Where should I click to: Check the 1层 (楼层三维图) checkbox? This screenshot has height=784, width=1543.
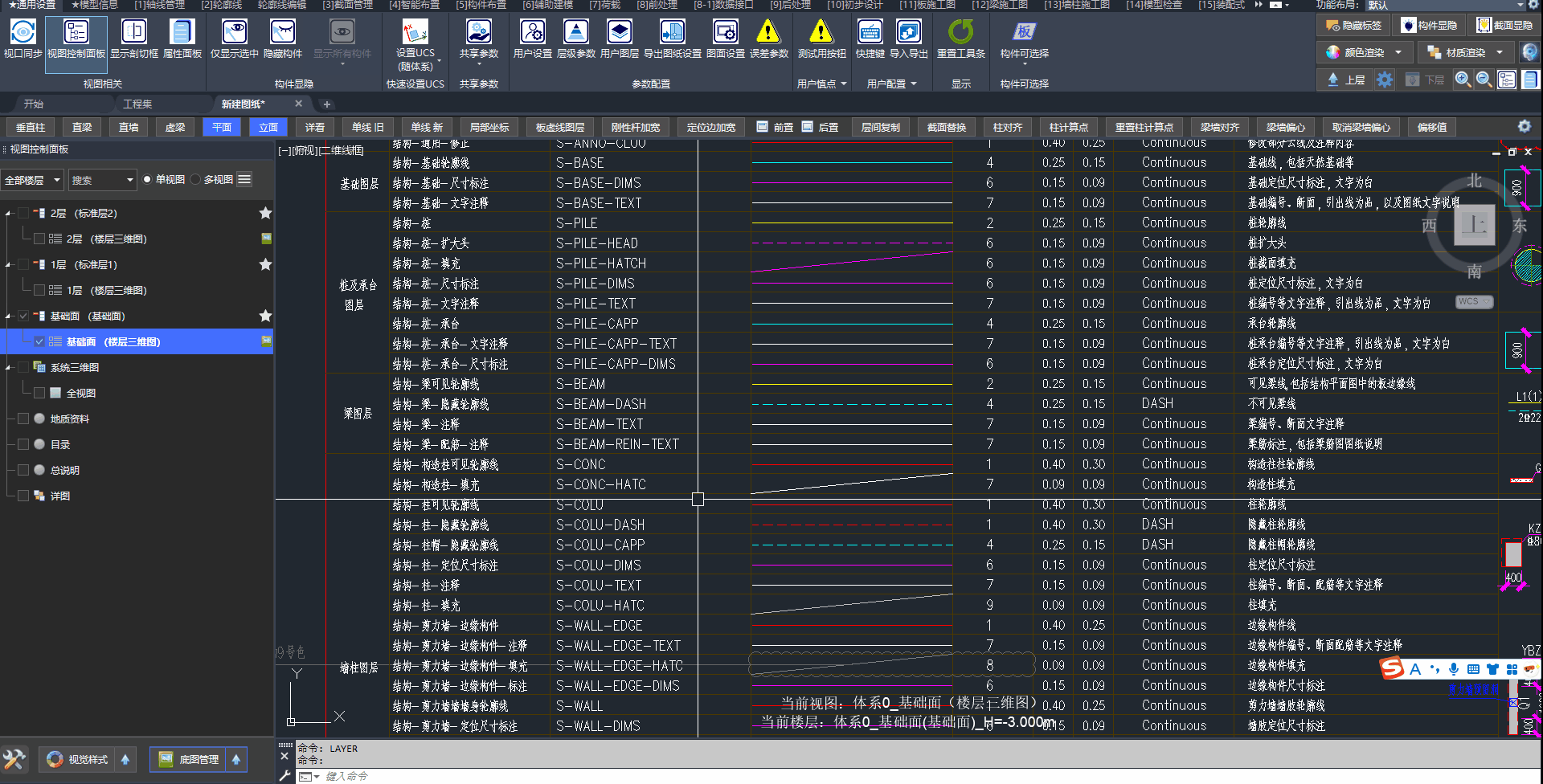click(x=39, y=290)
